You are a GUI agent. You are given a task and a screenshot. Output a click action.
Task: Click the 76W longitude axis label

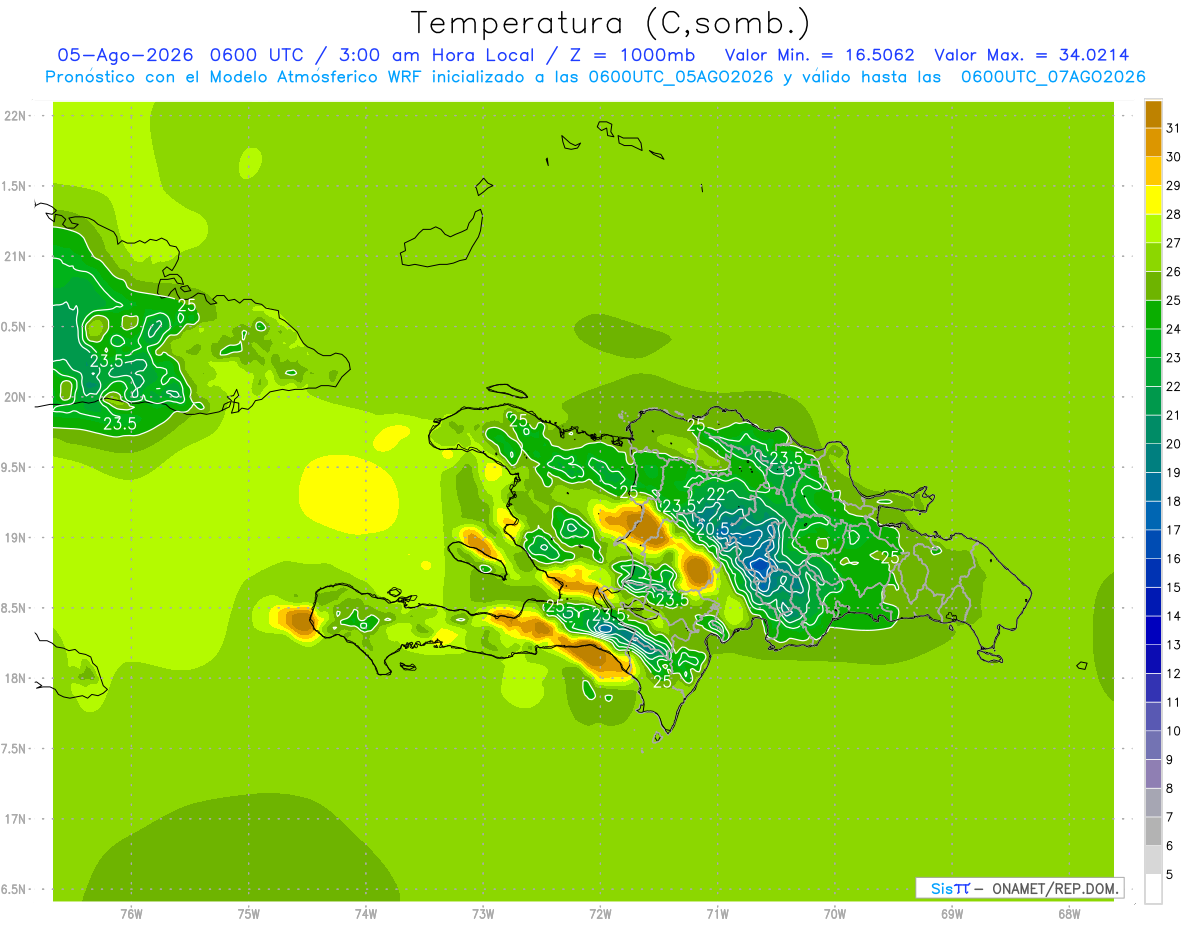(131, 914)
